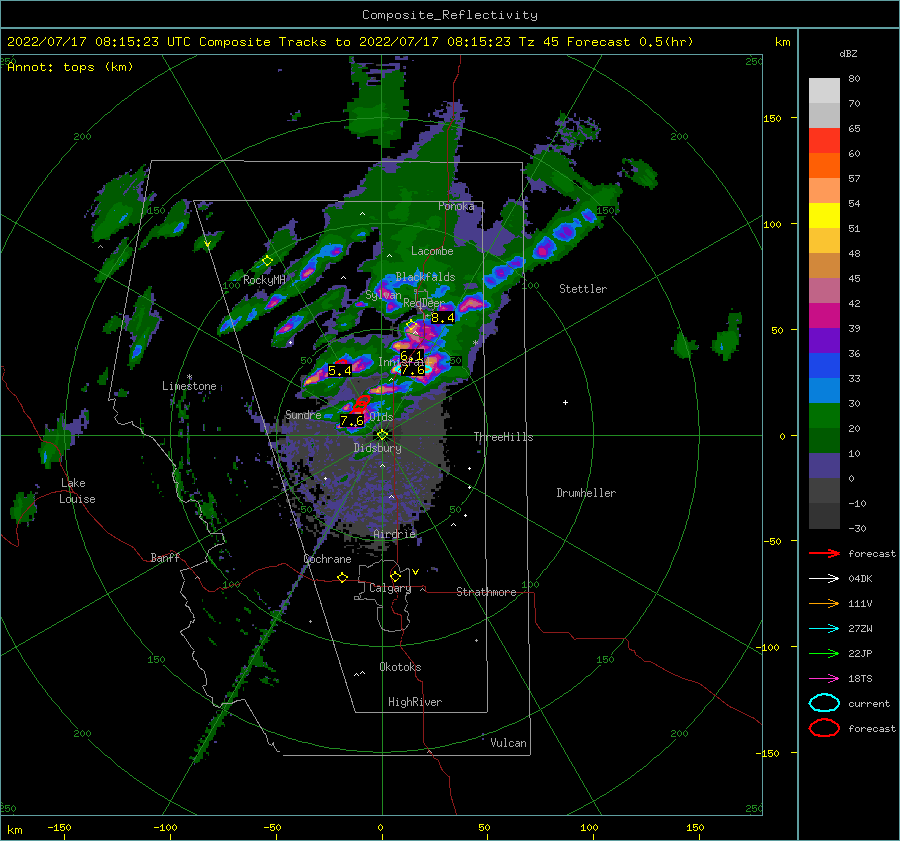Click the cyan 27ZW arrow legend icon
This screenshot has width=900, height=841.
(x=824, y=628)
